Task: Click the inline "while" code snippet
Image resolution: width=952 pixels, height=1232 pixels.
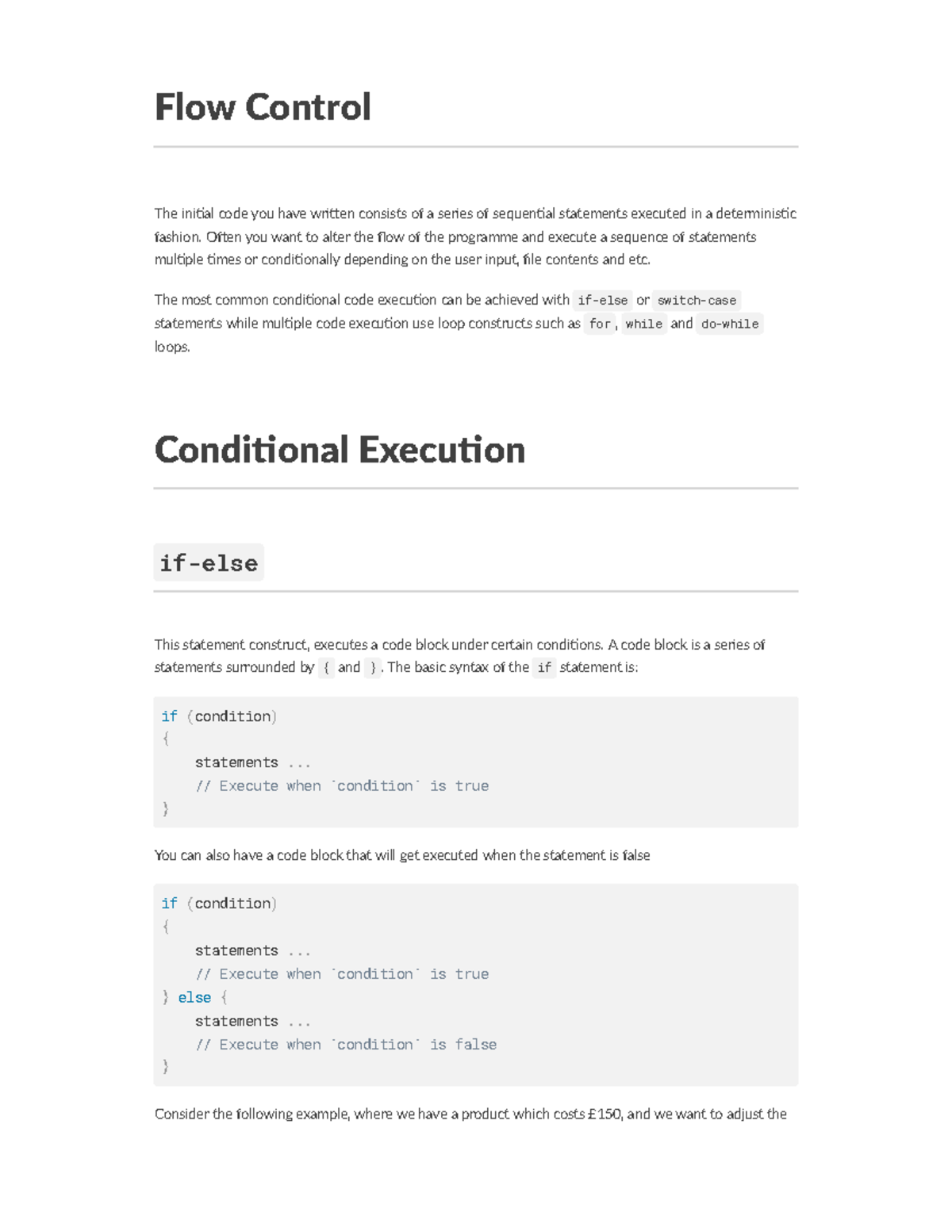Action: pos(643,324)
